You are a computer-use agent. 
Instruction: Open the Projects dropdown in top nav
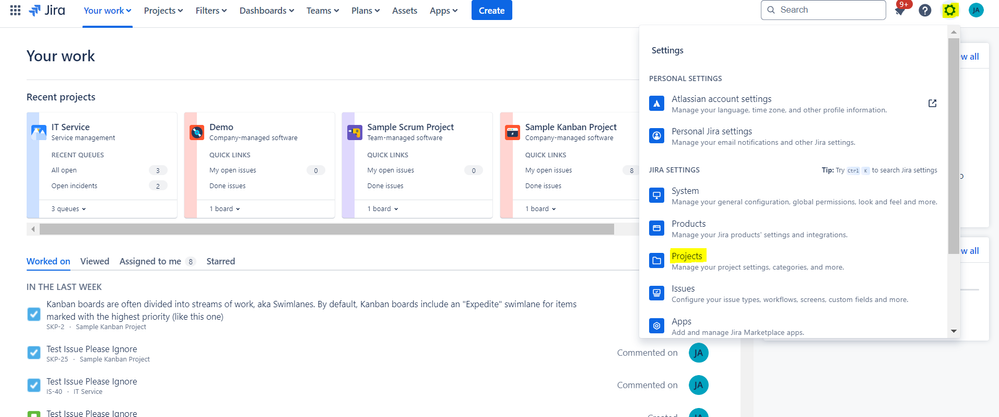pyautogui.click(x=163, y=11)
